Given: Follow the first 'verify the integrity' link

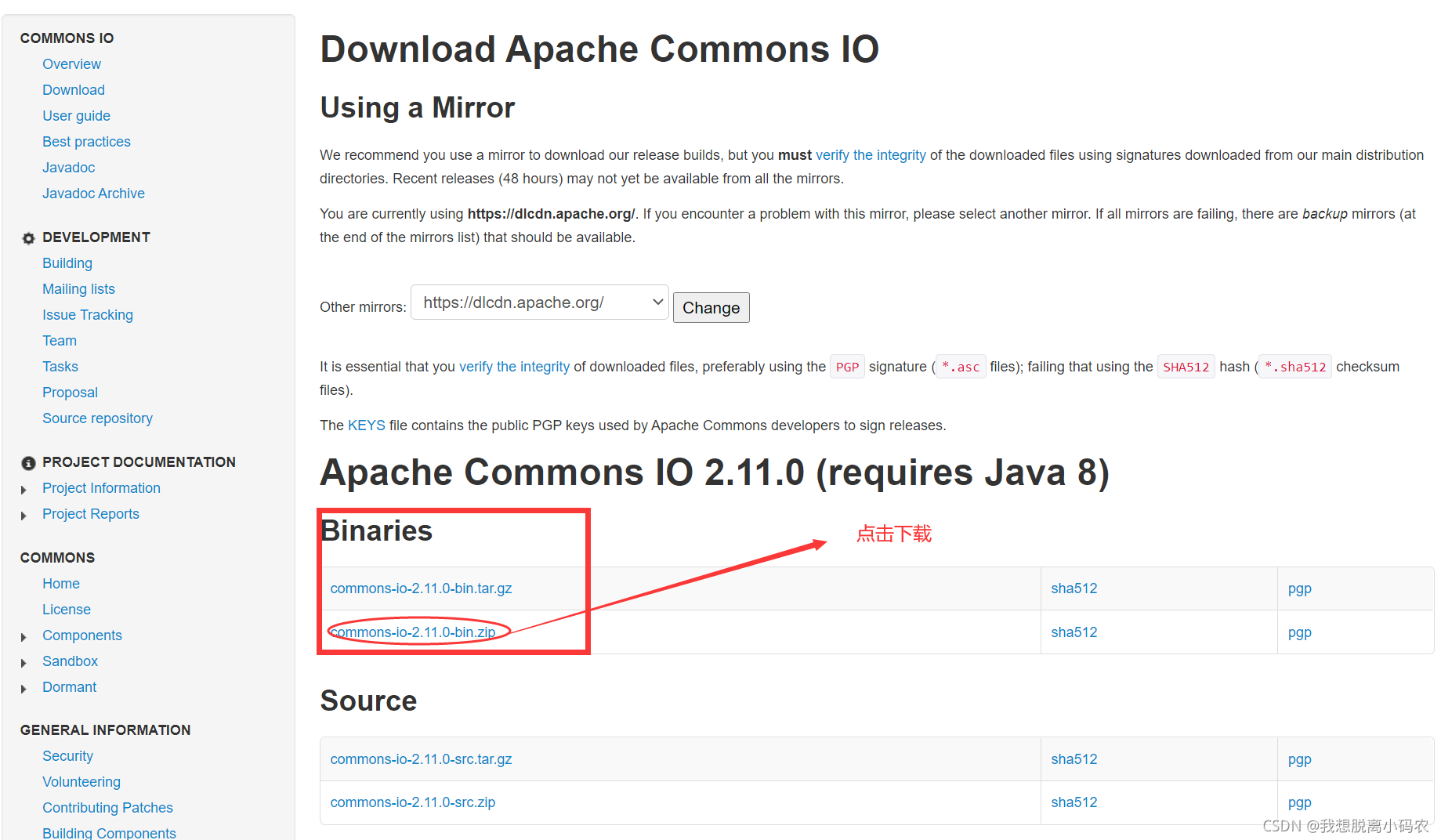Looking at the screenshot, I should [871, 155].
